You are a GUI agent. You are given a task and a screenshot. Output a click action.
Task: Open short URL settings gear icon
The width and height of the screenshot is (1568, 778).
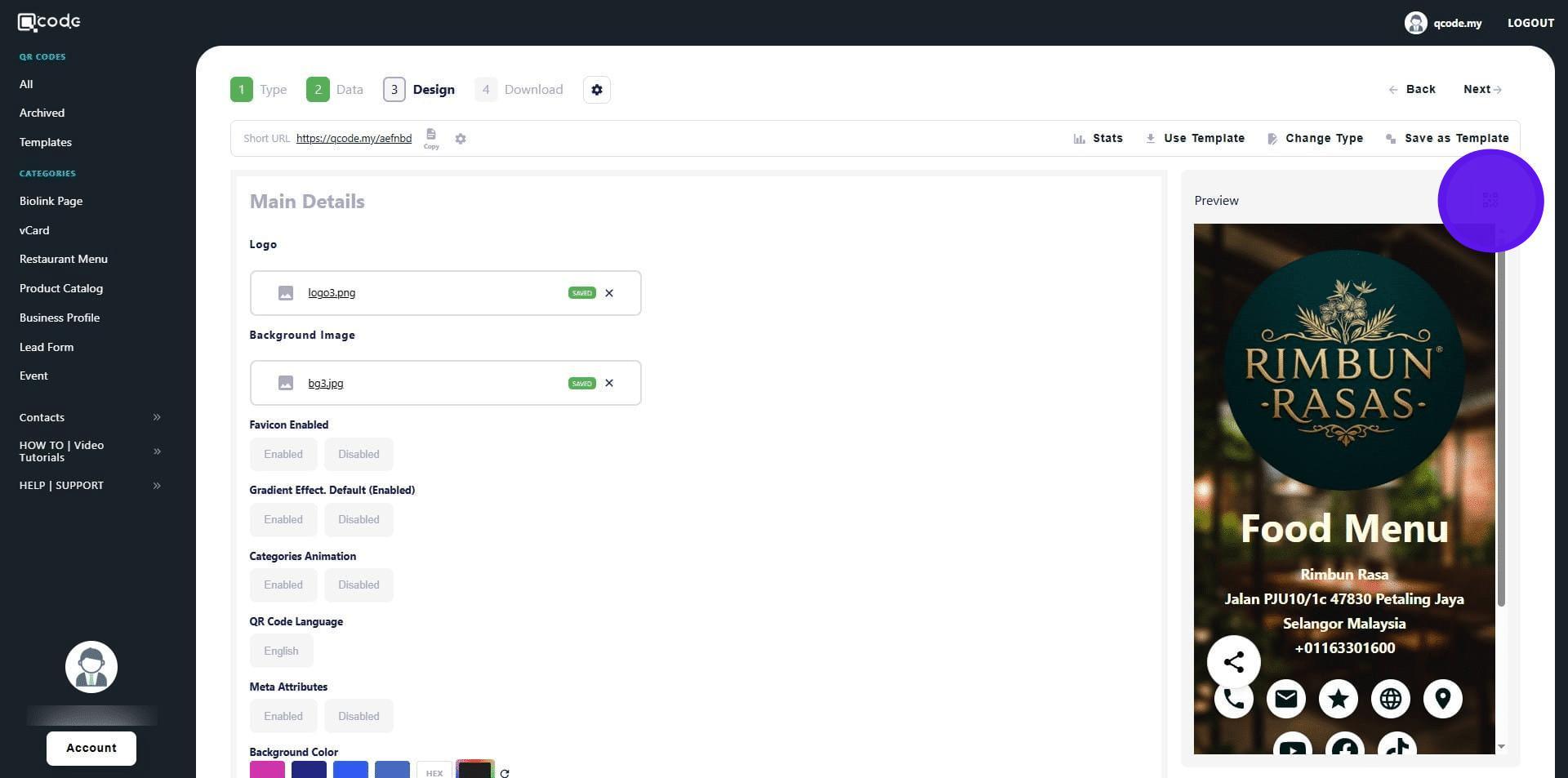point(461,139)
